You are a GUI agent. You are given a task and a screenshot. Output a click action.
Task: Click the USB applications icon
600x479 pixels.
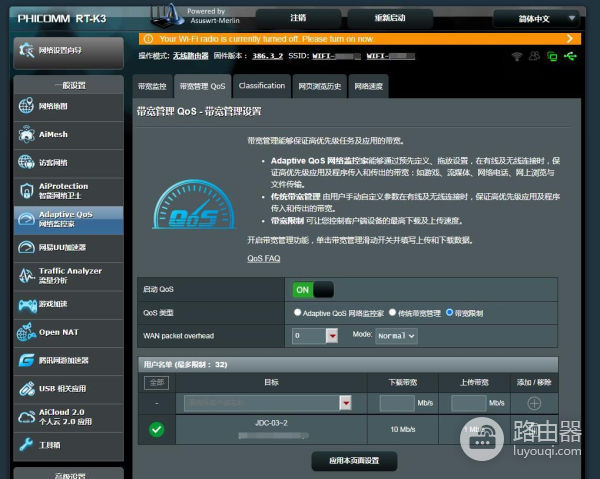click(x=27, y=389)
